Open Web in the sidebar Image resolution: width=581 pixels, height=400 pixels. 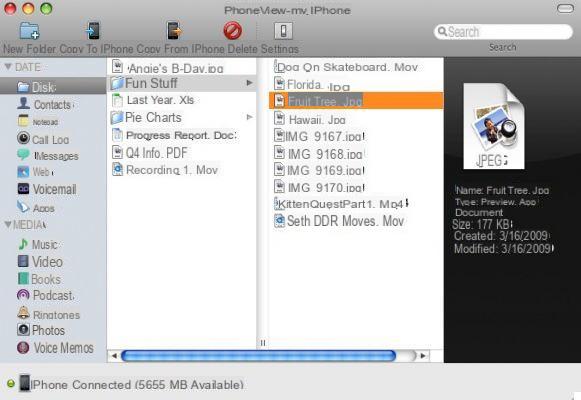(35, 172)
